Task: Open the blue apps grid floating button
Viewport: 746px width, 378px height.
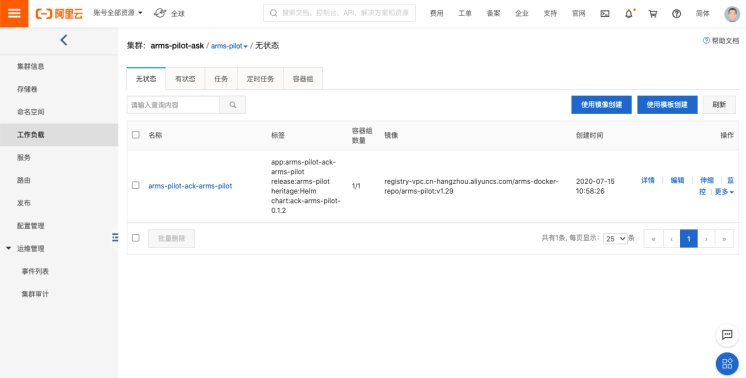Action: click(727, 364)
